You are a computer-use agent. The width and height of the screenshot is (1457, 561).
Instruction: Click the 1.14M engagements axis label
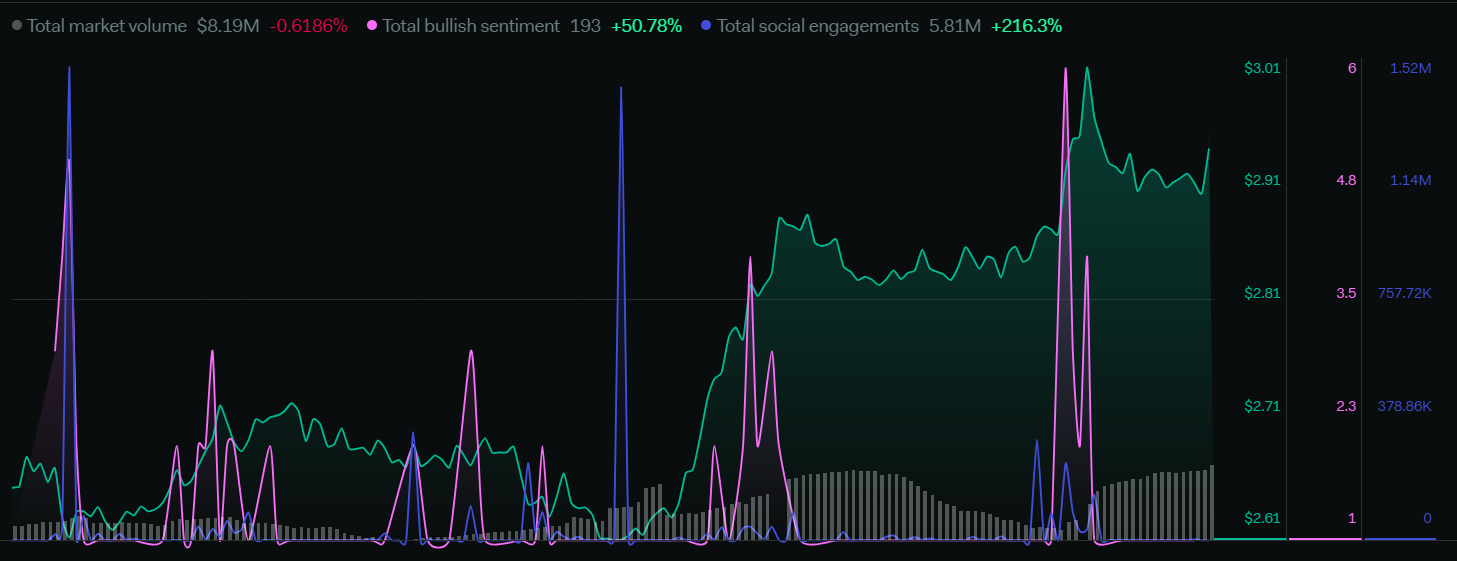tap(1410, 180)
